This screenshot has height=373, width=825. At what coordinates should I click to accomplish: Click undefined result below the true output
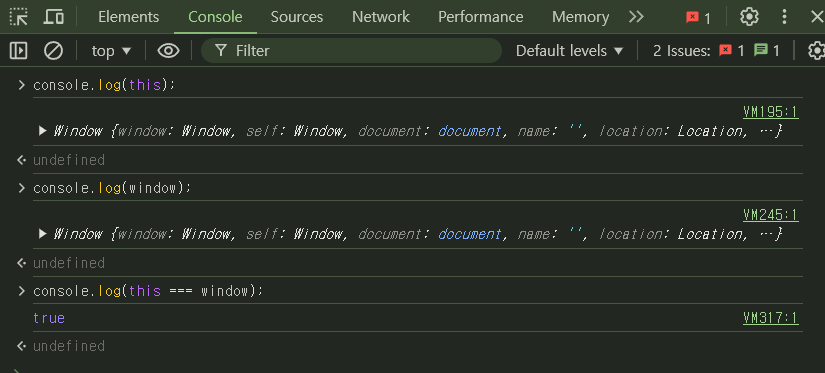69,346
